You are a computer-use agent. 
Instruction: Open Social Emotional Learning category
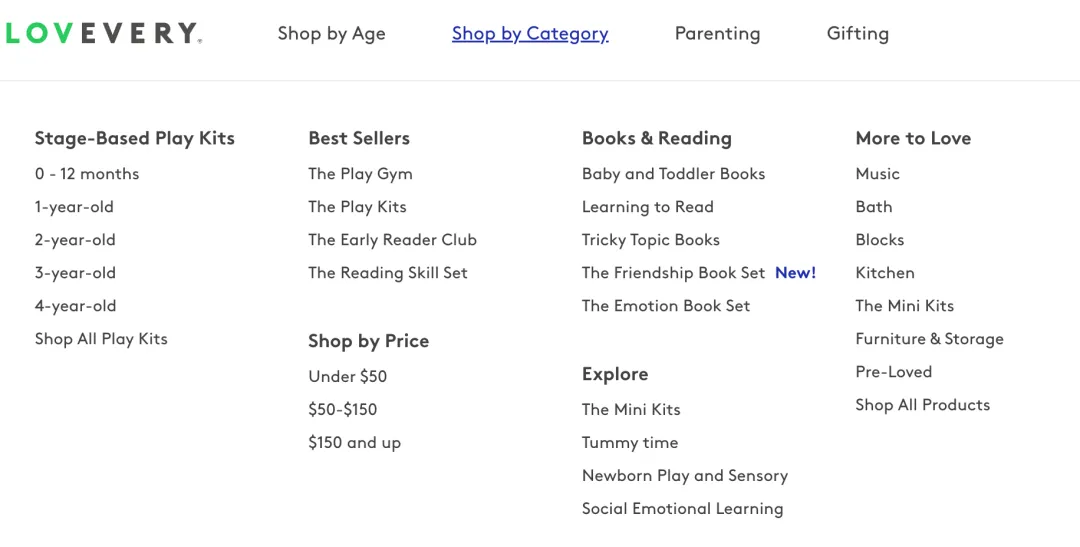[682, 508]
